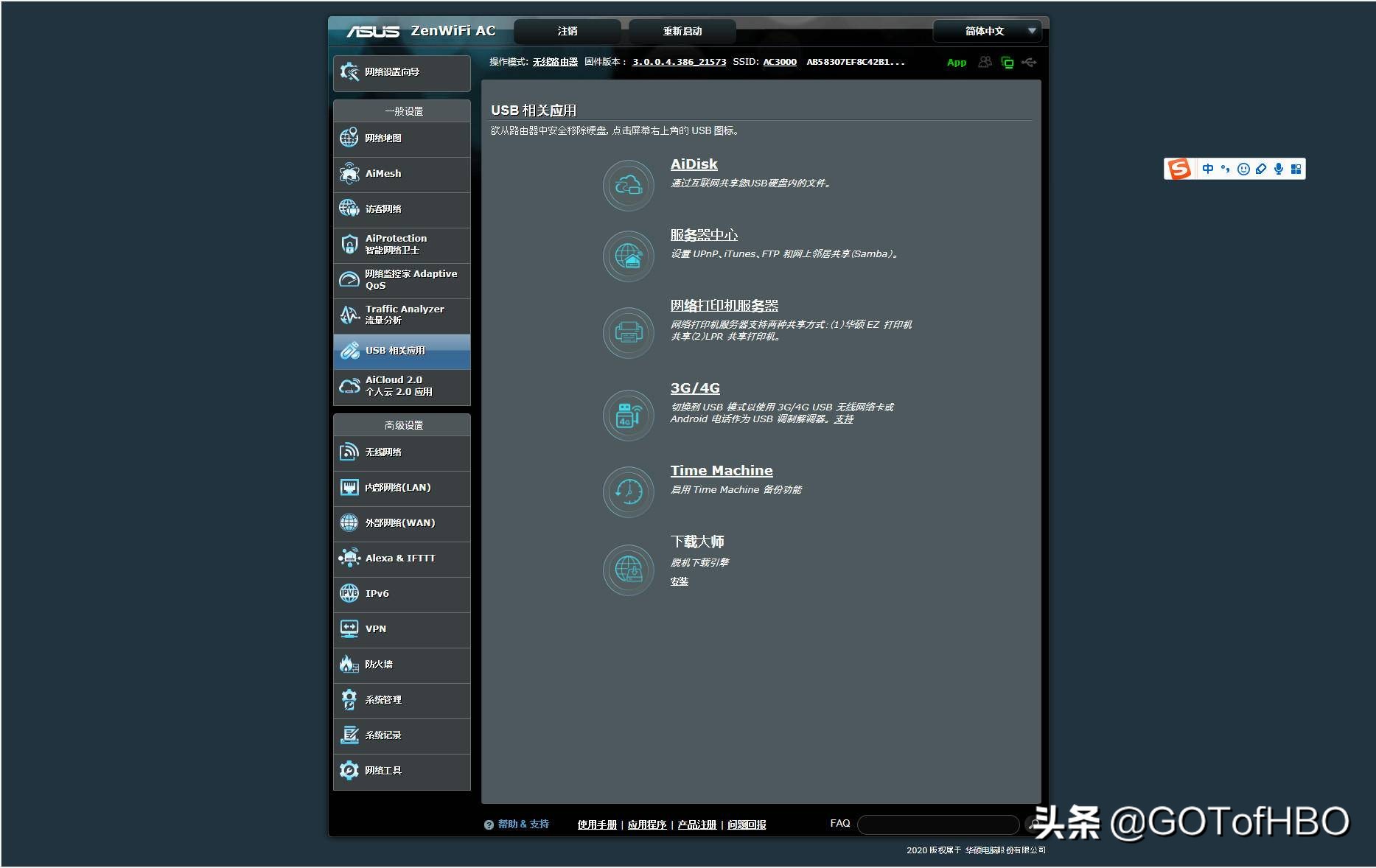The width and height of the screenshot is (1376, 868).
Task: Open the Sogou toolbox grid icon
Action: [1296, 169]
